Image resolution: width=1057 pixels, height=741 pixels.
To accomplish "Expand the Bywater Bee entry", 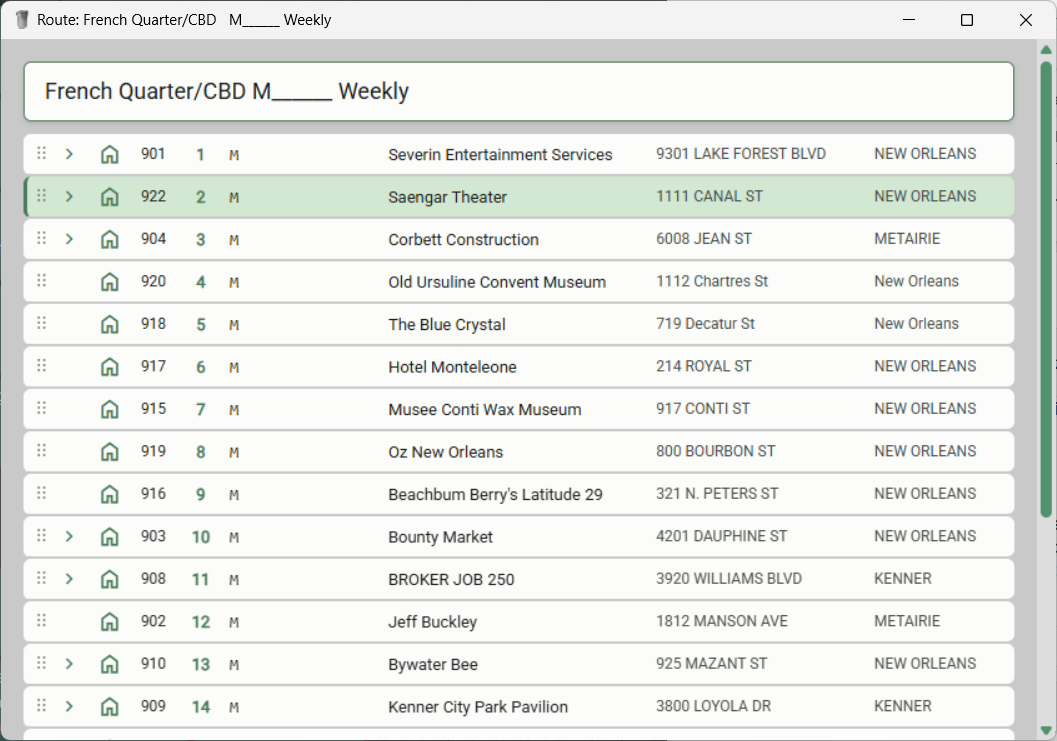I will click(x=69, y=664).
